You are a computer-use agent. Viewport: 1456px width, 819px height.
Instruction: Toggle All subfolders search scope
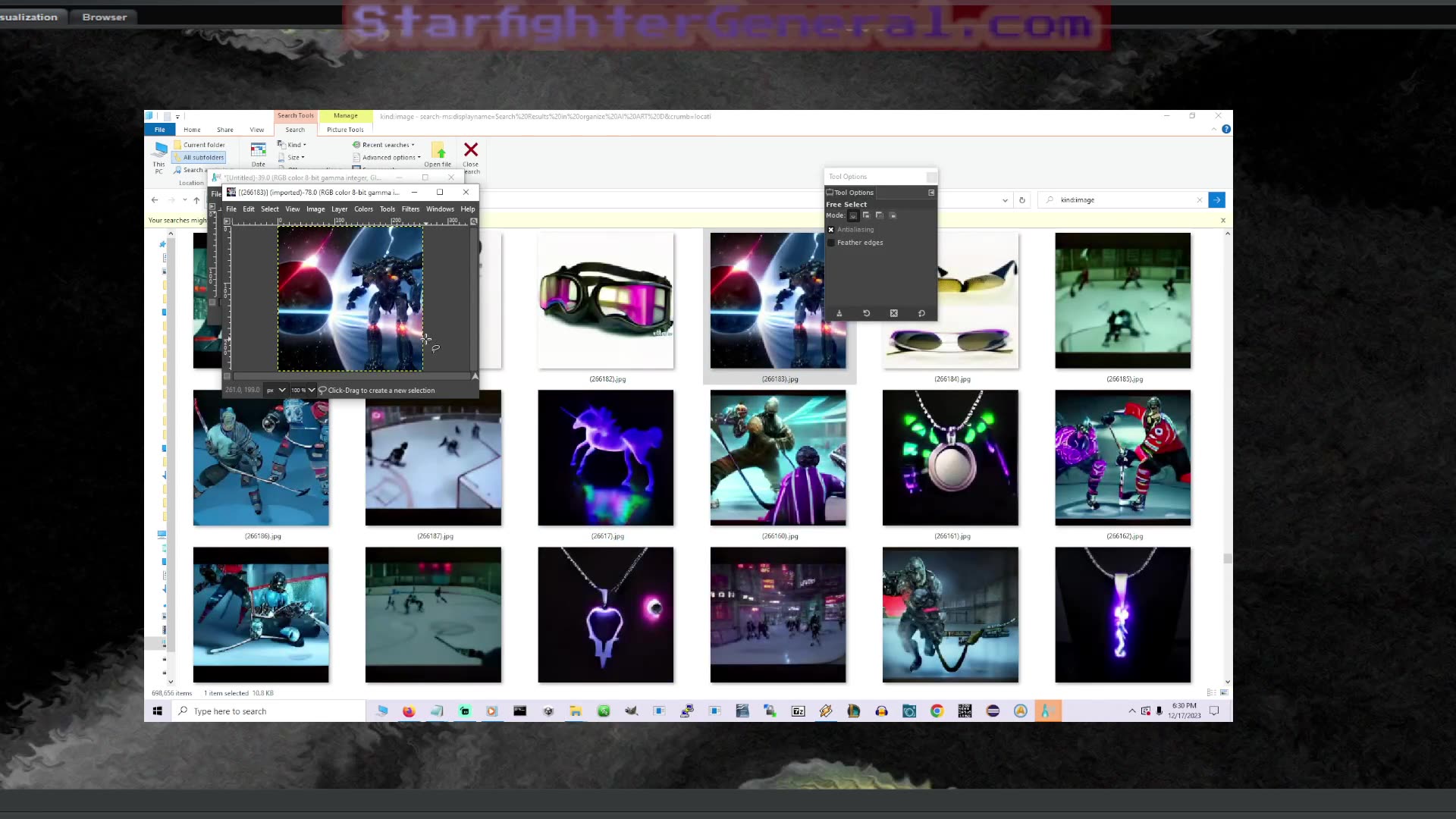point(199,158)
